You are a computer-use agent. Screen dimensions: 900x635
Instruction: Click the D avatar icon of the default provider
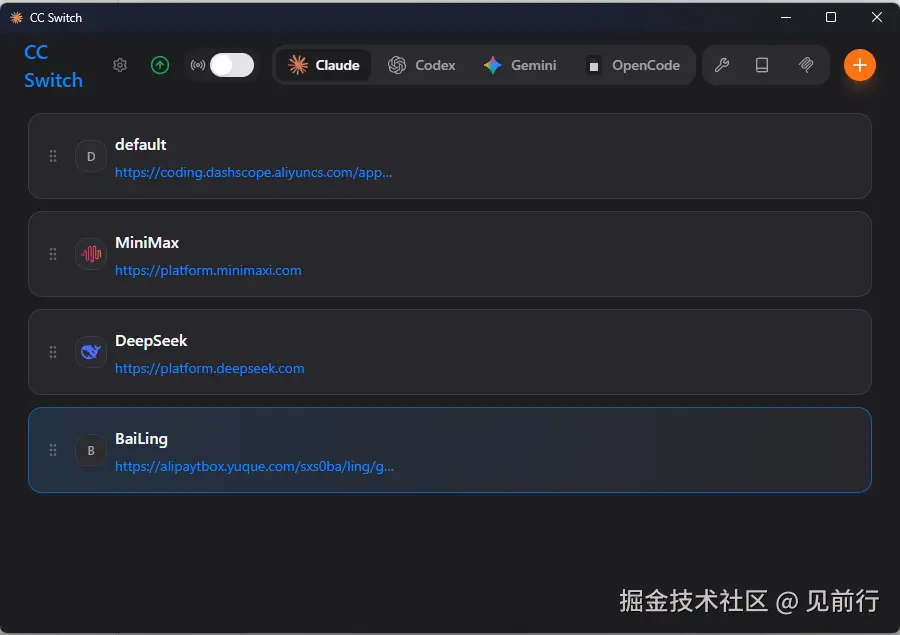91,156
